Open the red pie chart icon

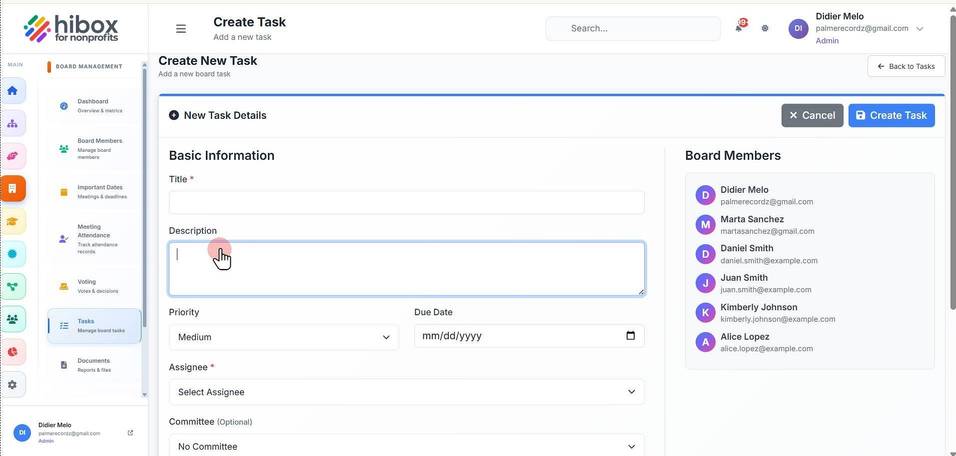(12, 352)
